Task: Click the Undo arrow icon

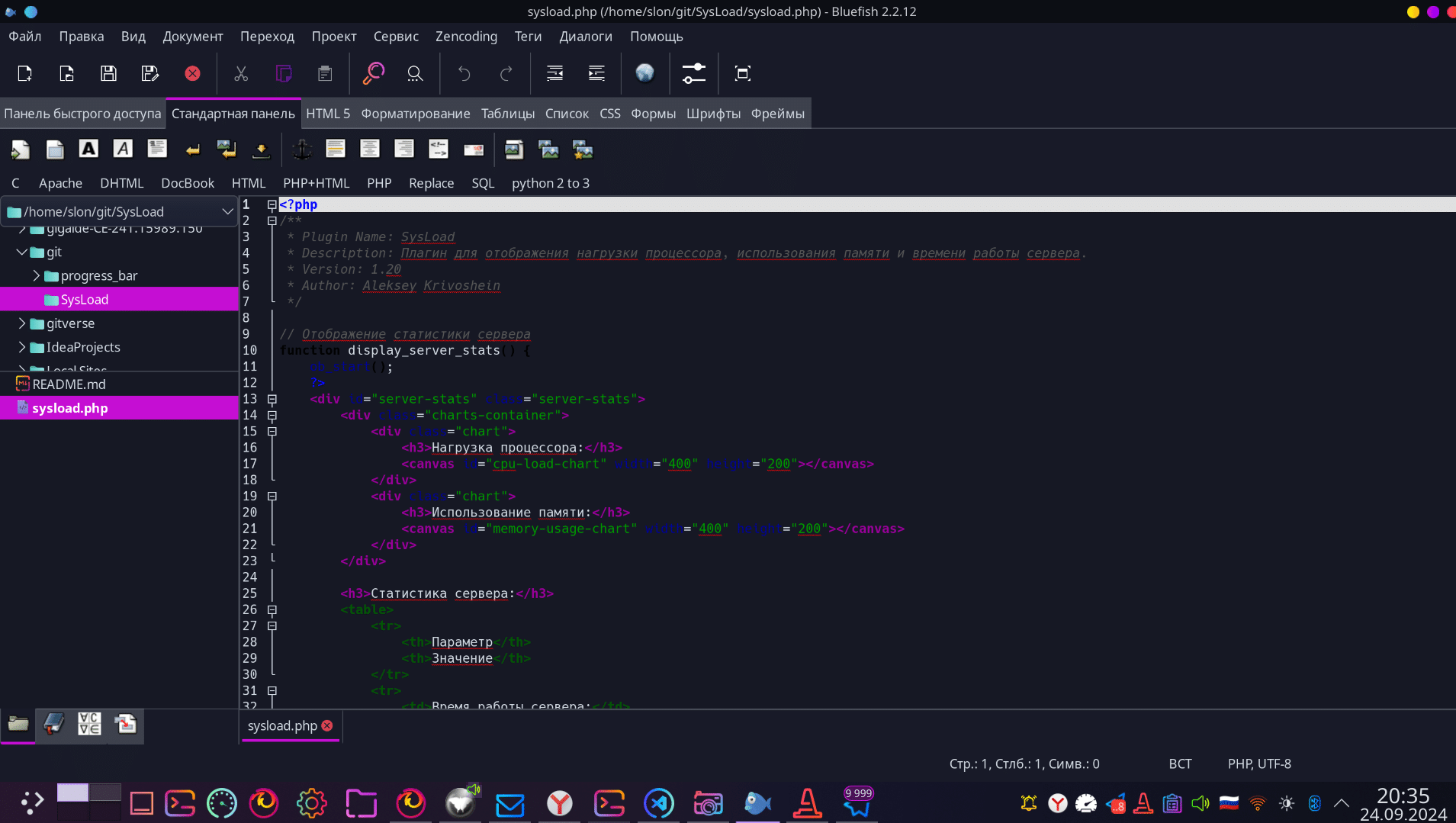Action: coord(464,73)
